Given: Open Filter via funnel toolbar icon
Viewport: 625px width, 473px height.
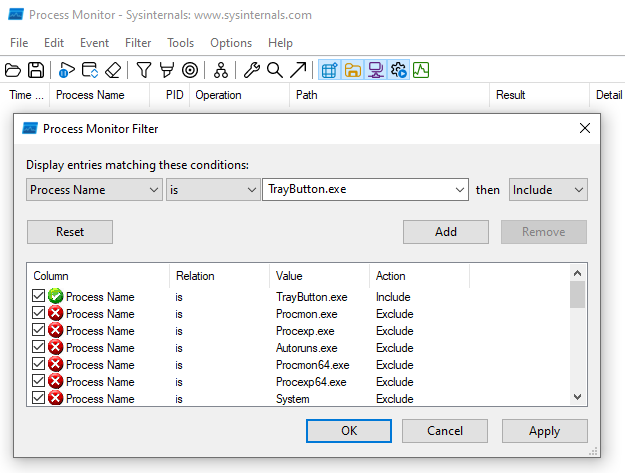Looking at the screenshot, I should pyautogui.click(x=143, y=70).
